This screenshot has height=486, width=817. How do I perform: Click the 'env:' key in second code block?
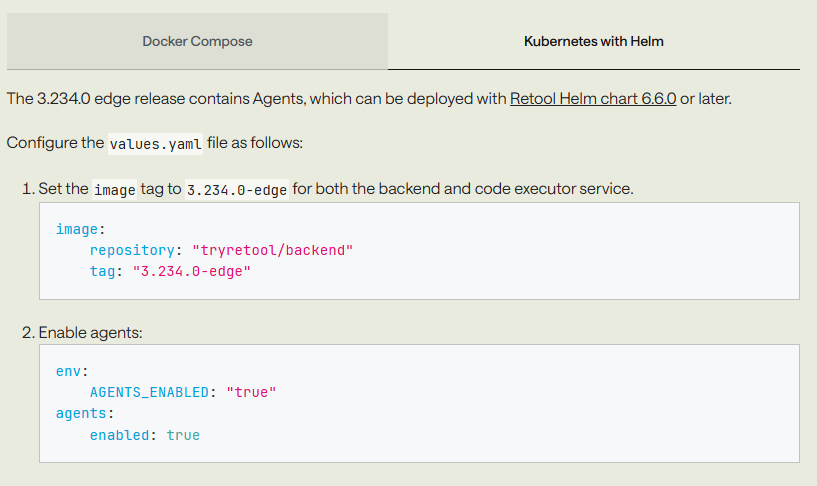[72, 371]
